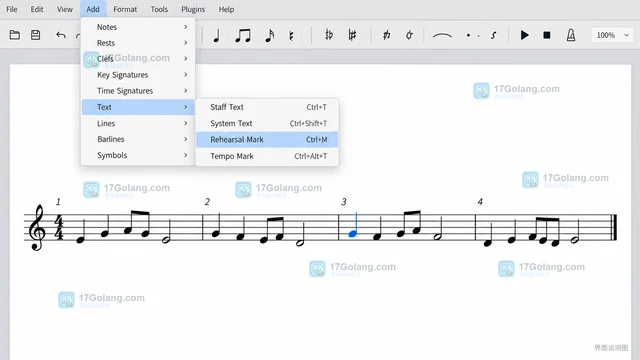Screen dimensions: 640x360
Task: Expand the Notes submenu
Action: pos(138,27)
